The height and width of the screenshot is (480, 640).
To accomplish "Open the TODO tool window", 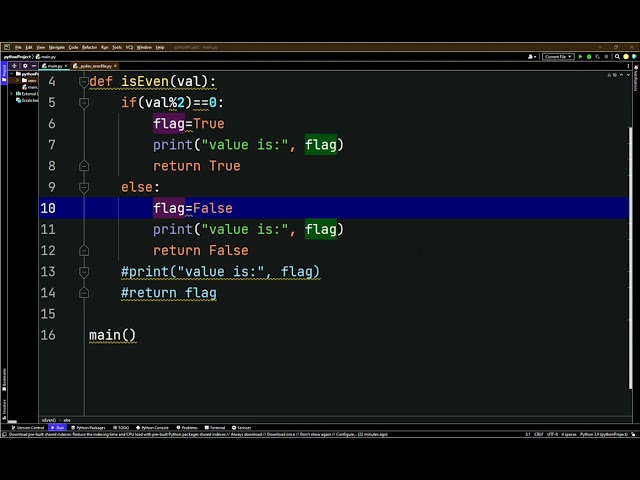I will coord(121,427).
